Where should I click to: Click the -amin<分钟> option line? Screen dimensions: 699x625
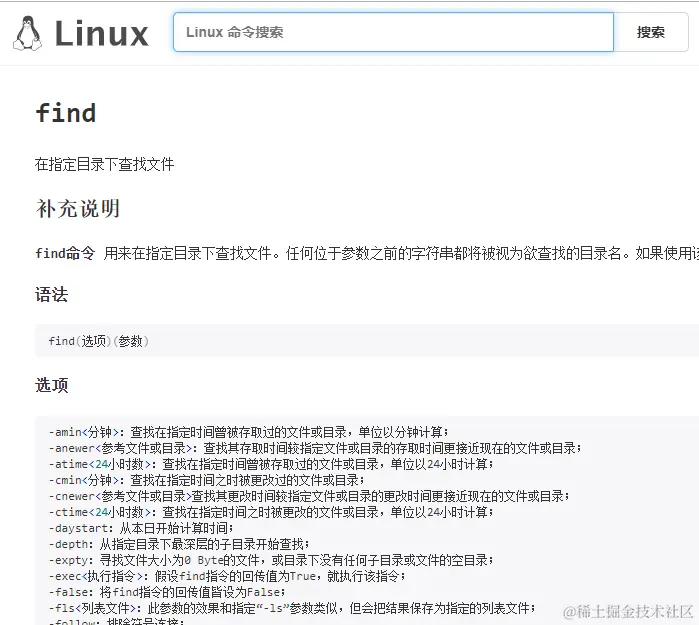(x=249, y=432)
